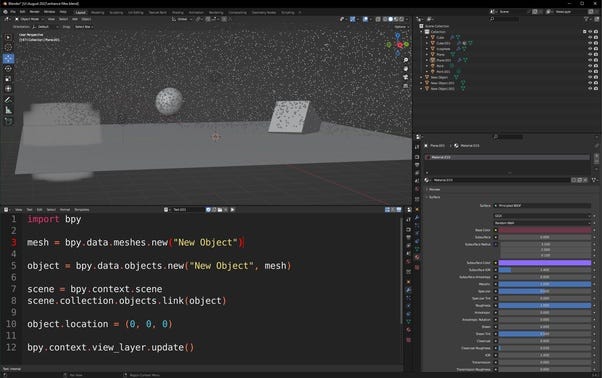Click the Select Box drag selector
The width and height of the screenshot is (602, 378).
tap(84, 27)
